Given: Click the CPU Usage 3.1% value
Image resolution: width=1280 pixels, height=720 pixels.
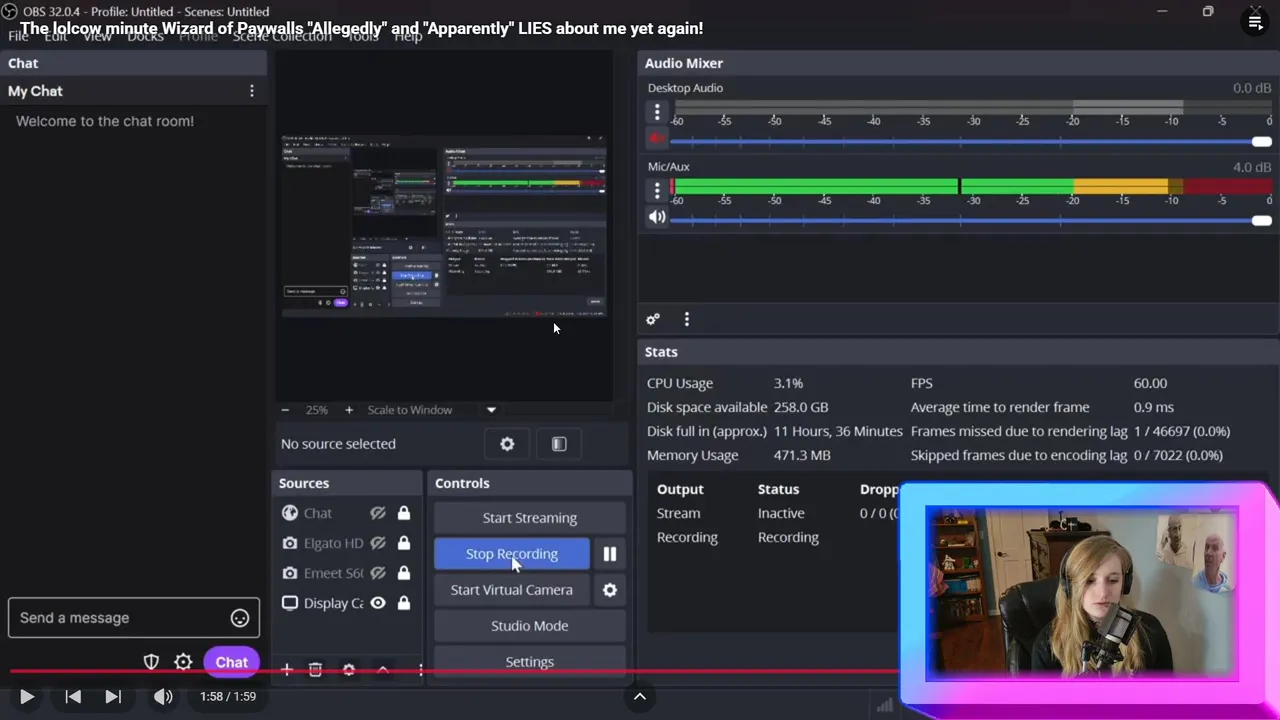Looking at the screenshot, I should pos(788,383).
